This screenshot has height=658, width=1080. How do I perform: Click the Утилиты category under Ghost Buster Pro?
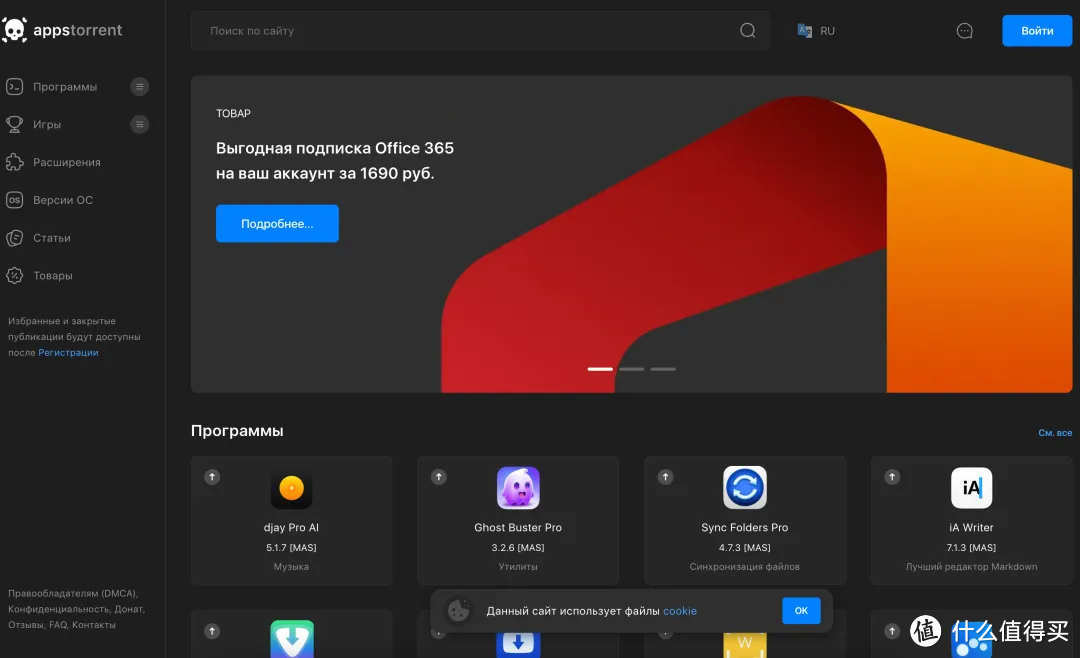(518, 566)
